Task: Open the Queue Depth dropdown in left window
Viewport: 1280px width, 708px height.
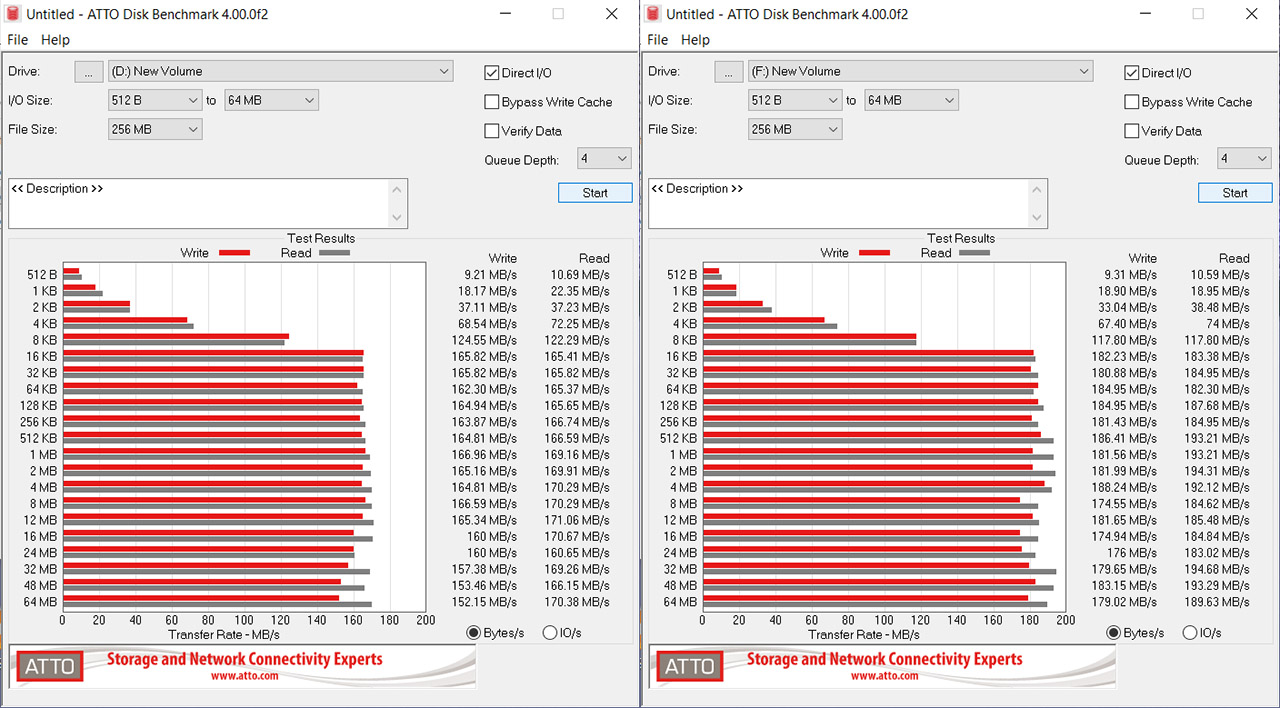Action: (604, 159)
